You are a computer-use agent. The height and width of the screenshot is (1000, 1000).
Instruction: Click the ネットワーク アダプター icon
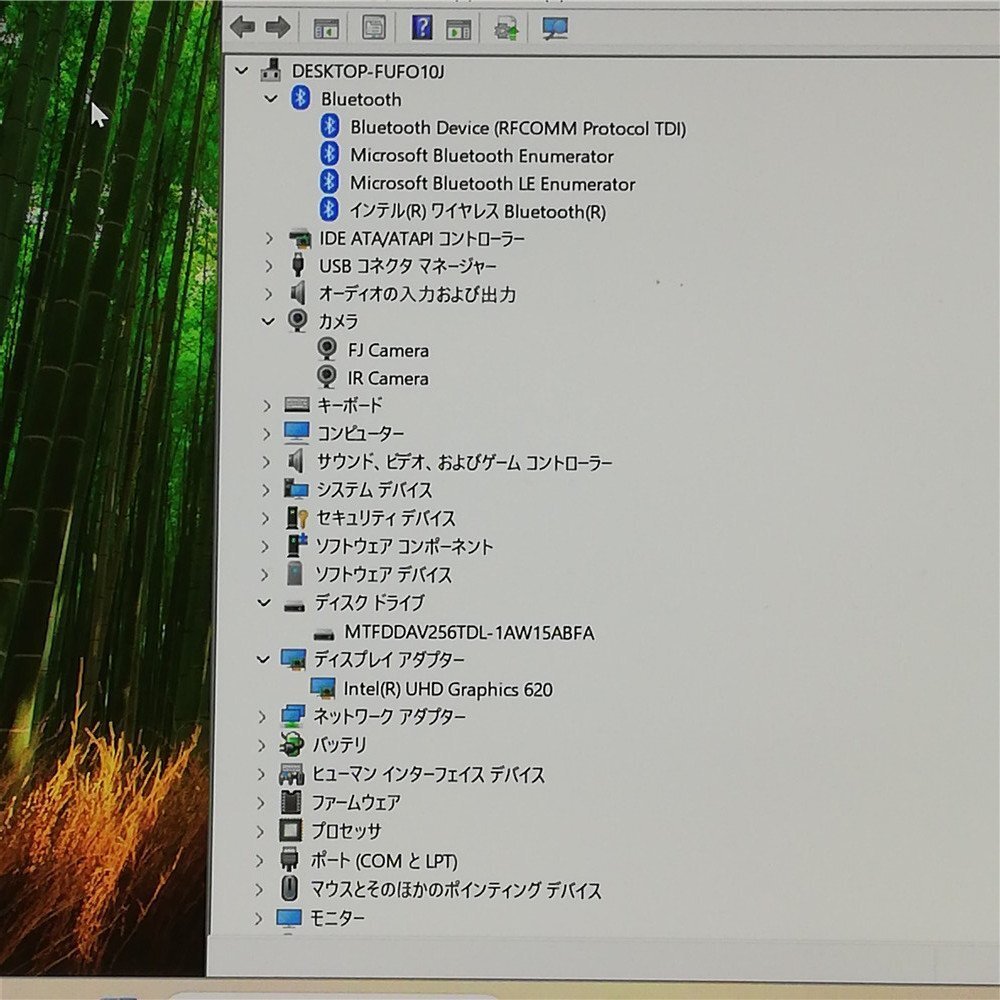pyautogui.click(x=293, y=716)
